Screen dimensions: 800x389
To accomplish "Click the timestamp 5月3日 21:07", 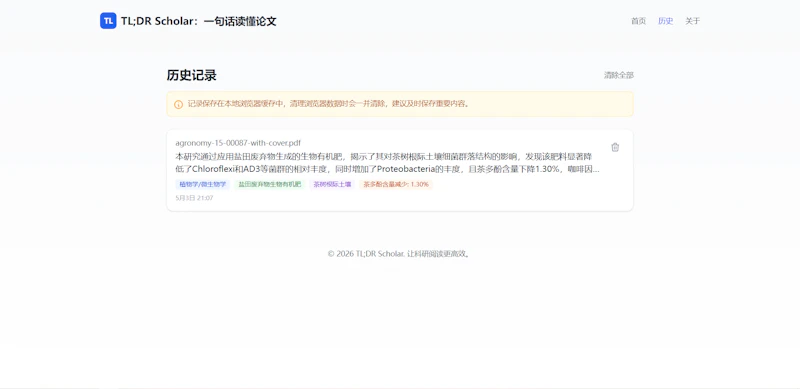I will point(194,198).
